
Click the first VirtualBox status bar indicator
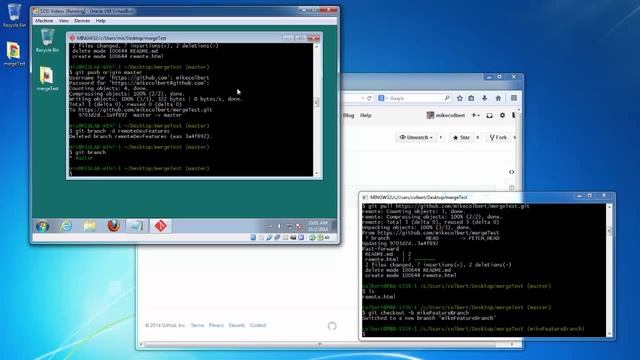point(253,237)
